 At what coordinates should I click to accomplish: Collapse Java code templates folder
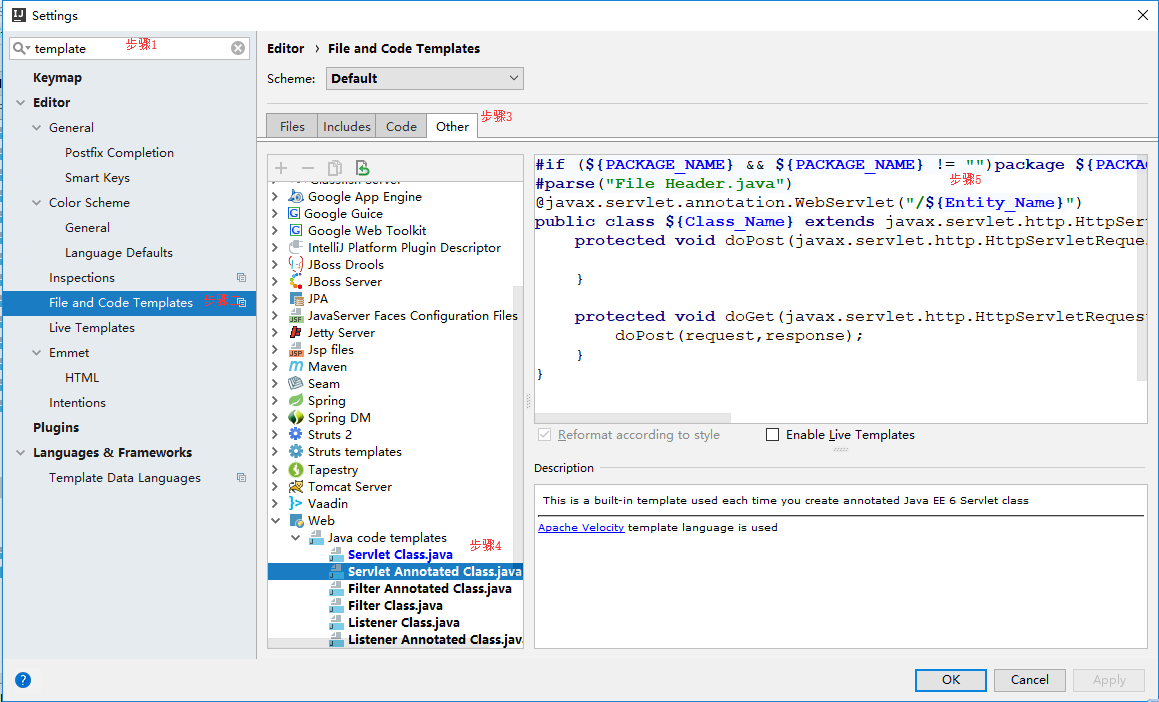pos(296,538)
